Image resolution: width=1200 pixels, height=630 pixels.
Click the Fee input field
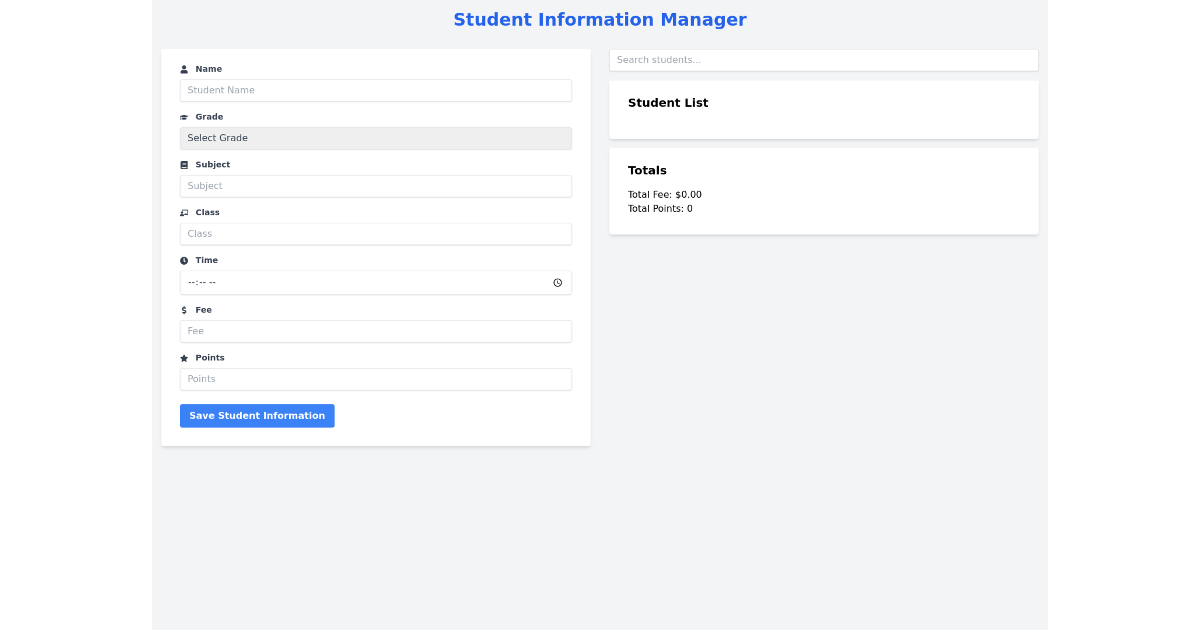point(375,331)
